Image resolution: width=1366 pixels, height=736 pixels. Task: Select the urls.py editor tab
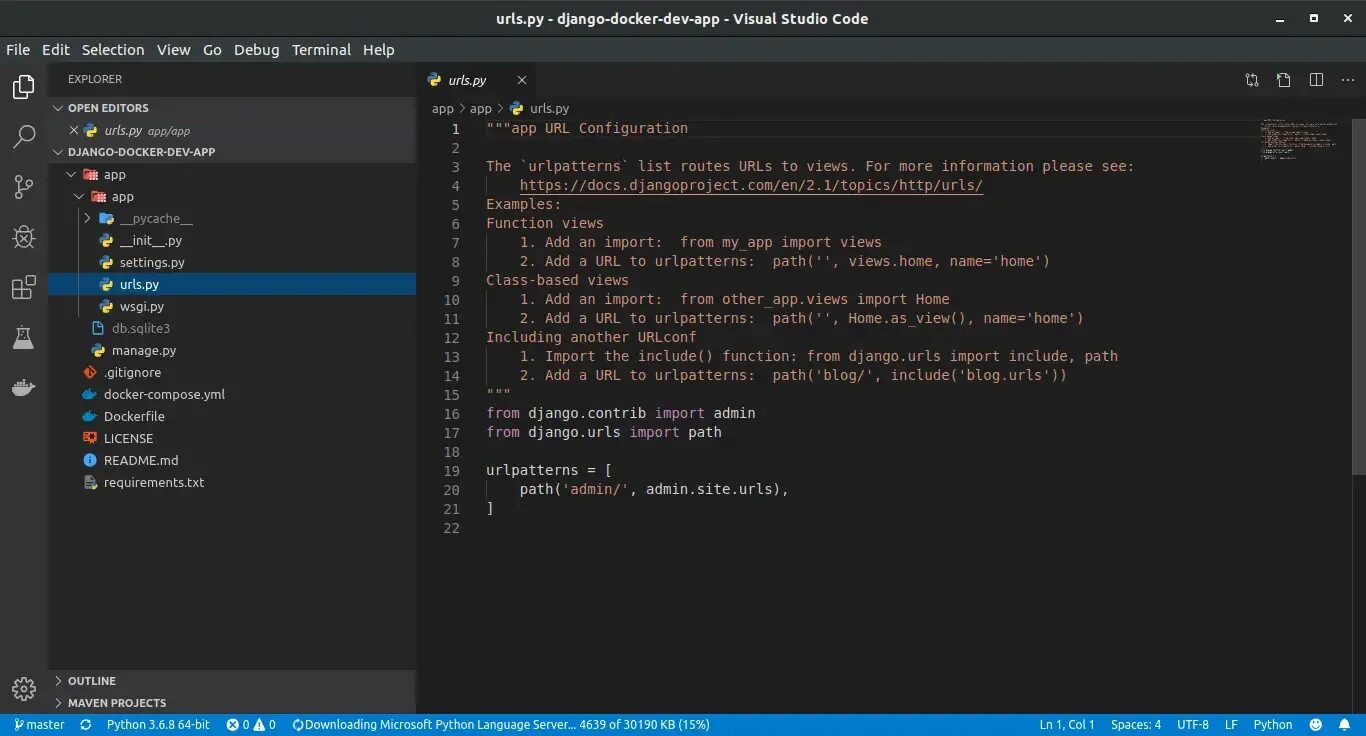click(x=477, y=80)
